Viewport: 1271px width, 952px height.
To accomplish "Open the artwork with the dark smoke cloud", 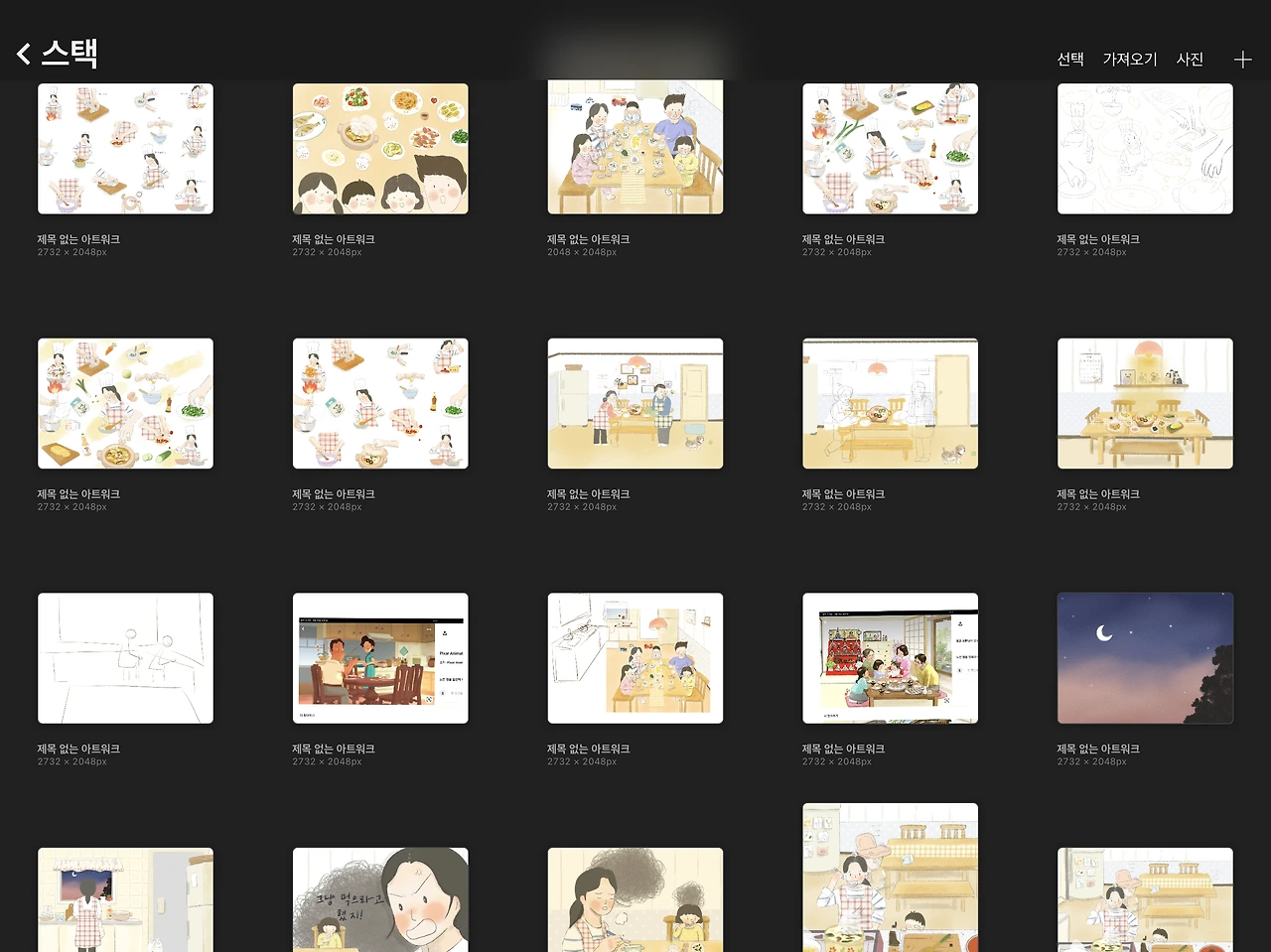I will click(635, 899).
